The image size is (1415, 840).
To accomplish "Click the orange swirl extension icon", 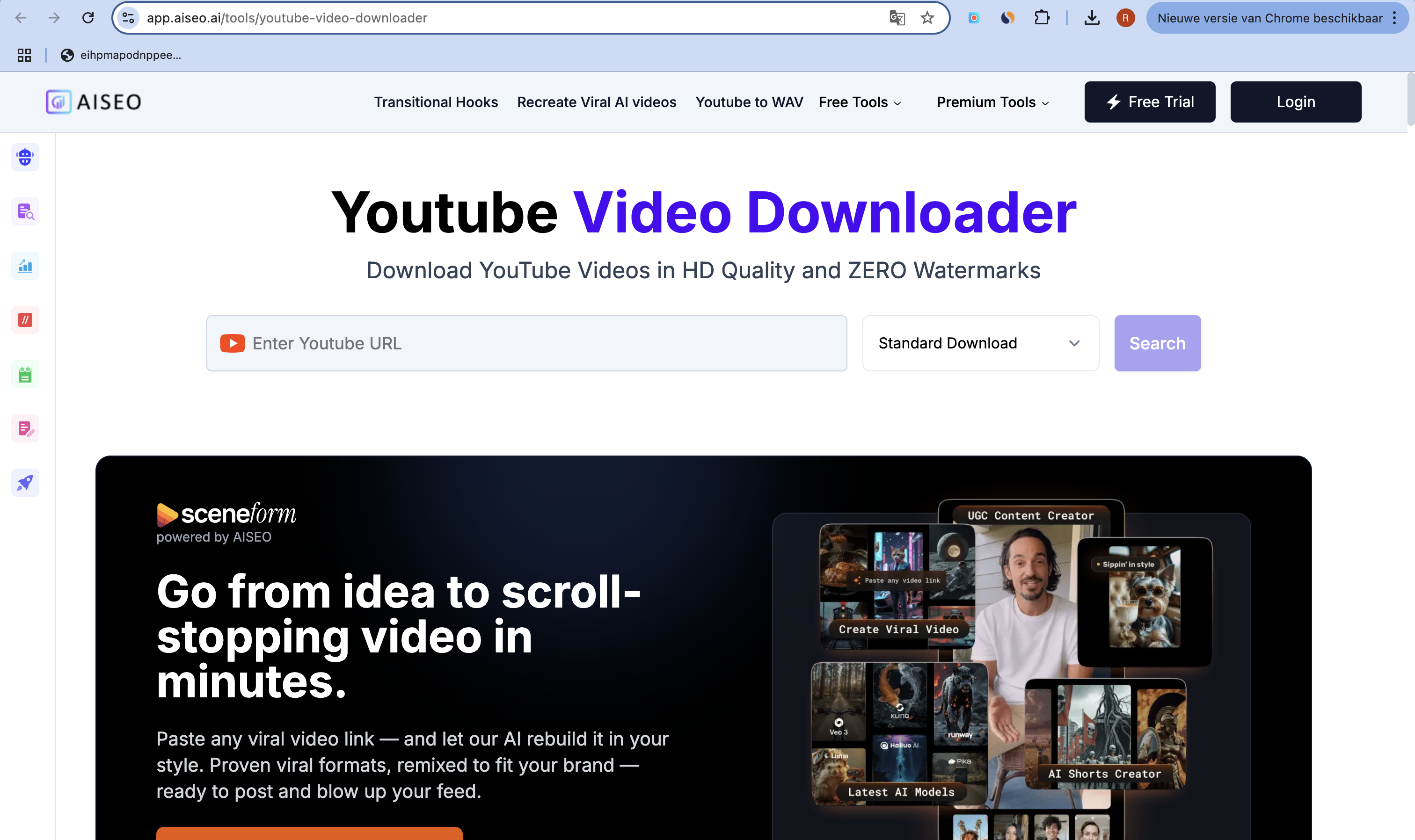I will (1007, 18).
